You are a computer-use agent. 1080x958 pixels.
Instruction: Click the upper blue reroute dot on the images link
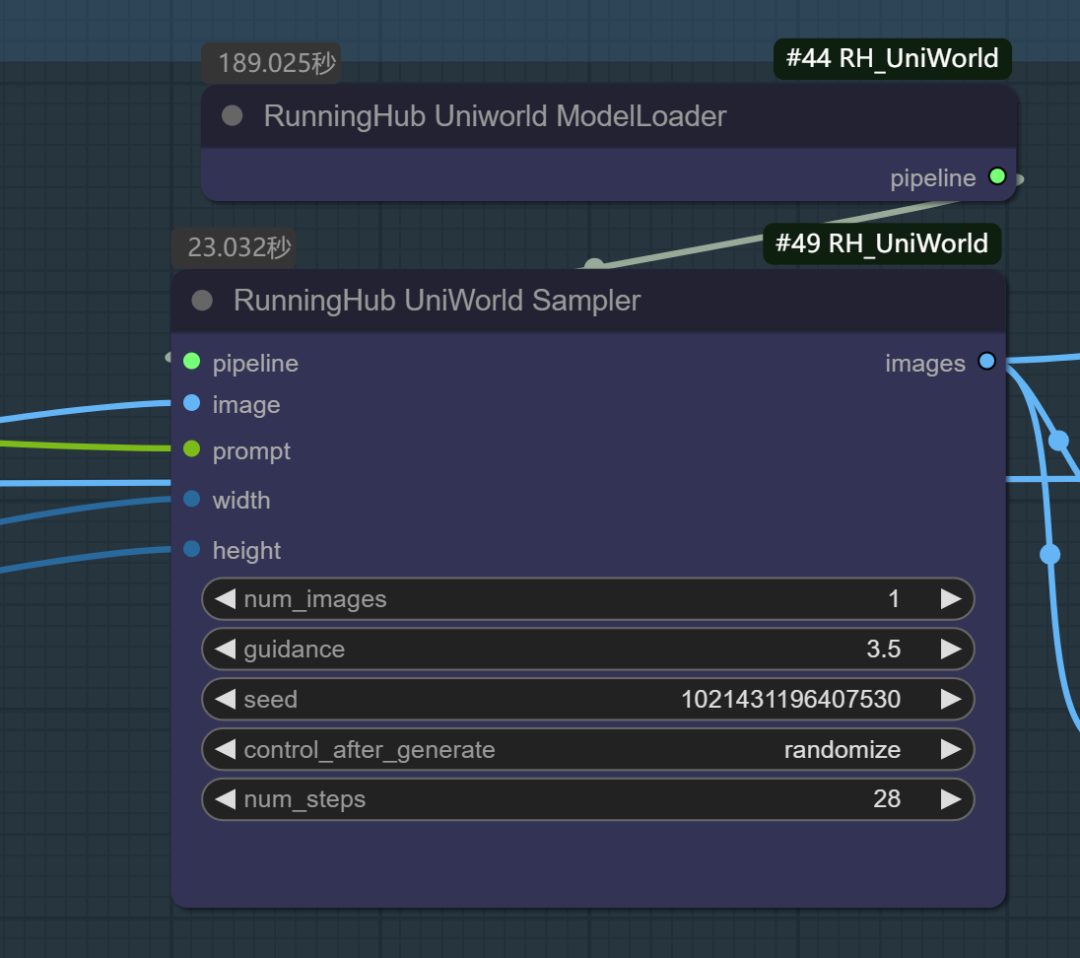[1058, 440]
